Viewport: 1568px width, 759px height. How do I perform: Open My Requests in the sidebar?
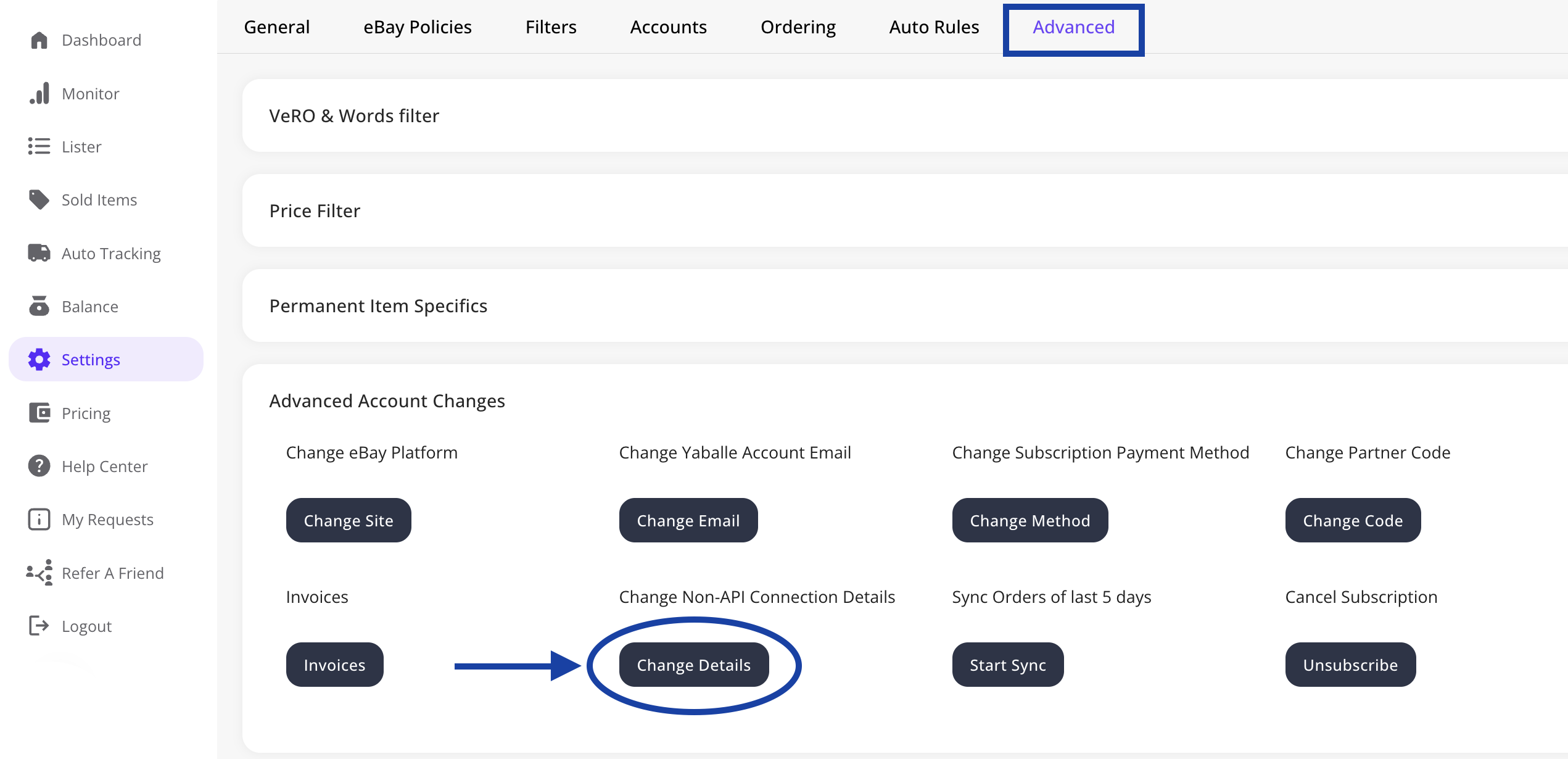point(107,520)
